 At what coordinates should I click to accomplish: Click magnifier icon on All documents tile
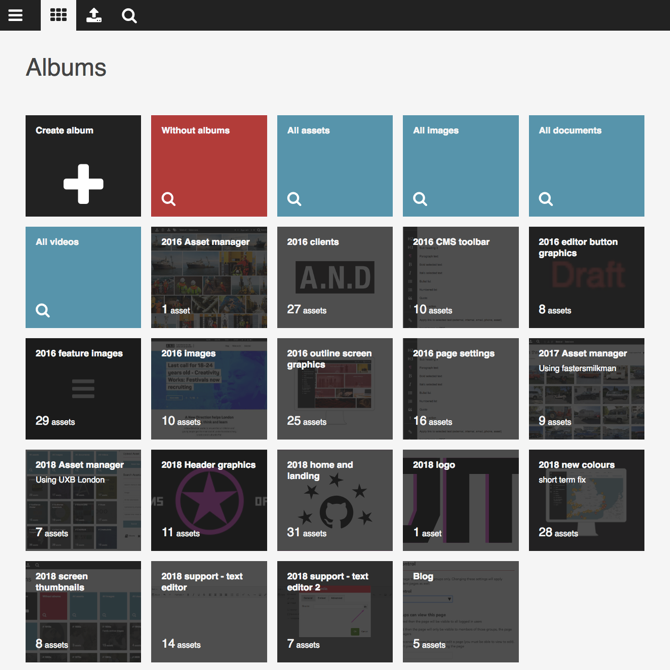[x=546, y=199]
